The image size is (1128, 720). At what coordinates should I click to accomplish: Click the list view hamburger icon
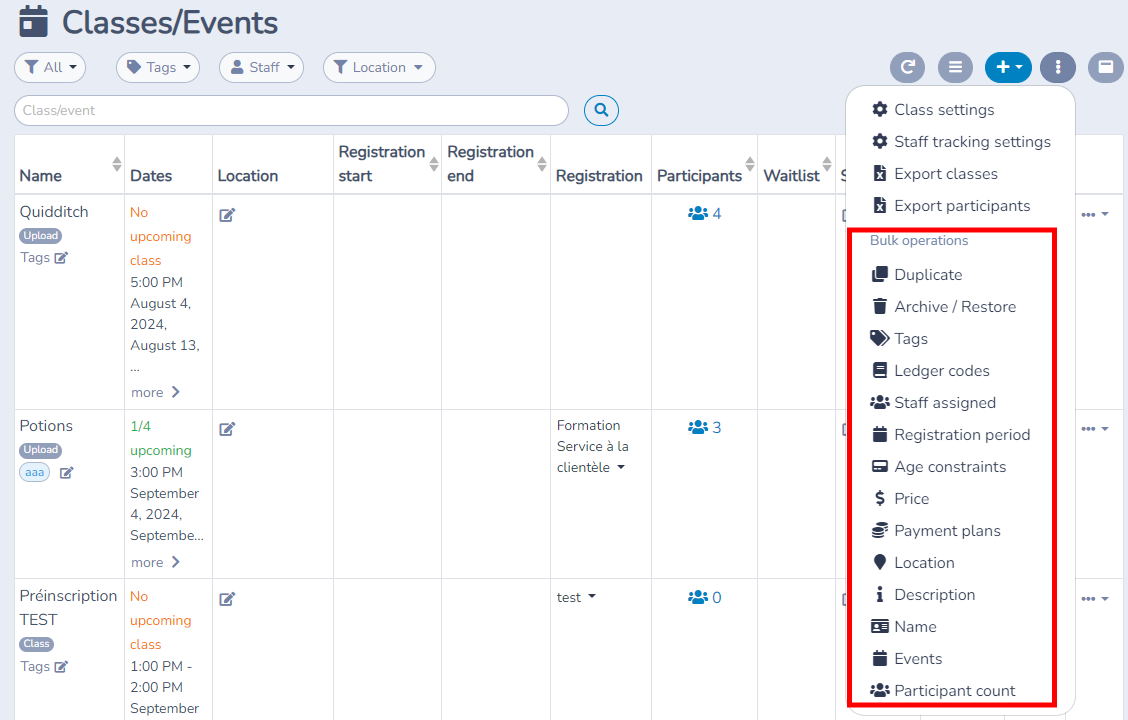point(955,68)
